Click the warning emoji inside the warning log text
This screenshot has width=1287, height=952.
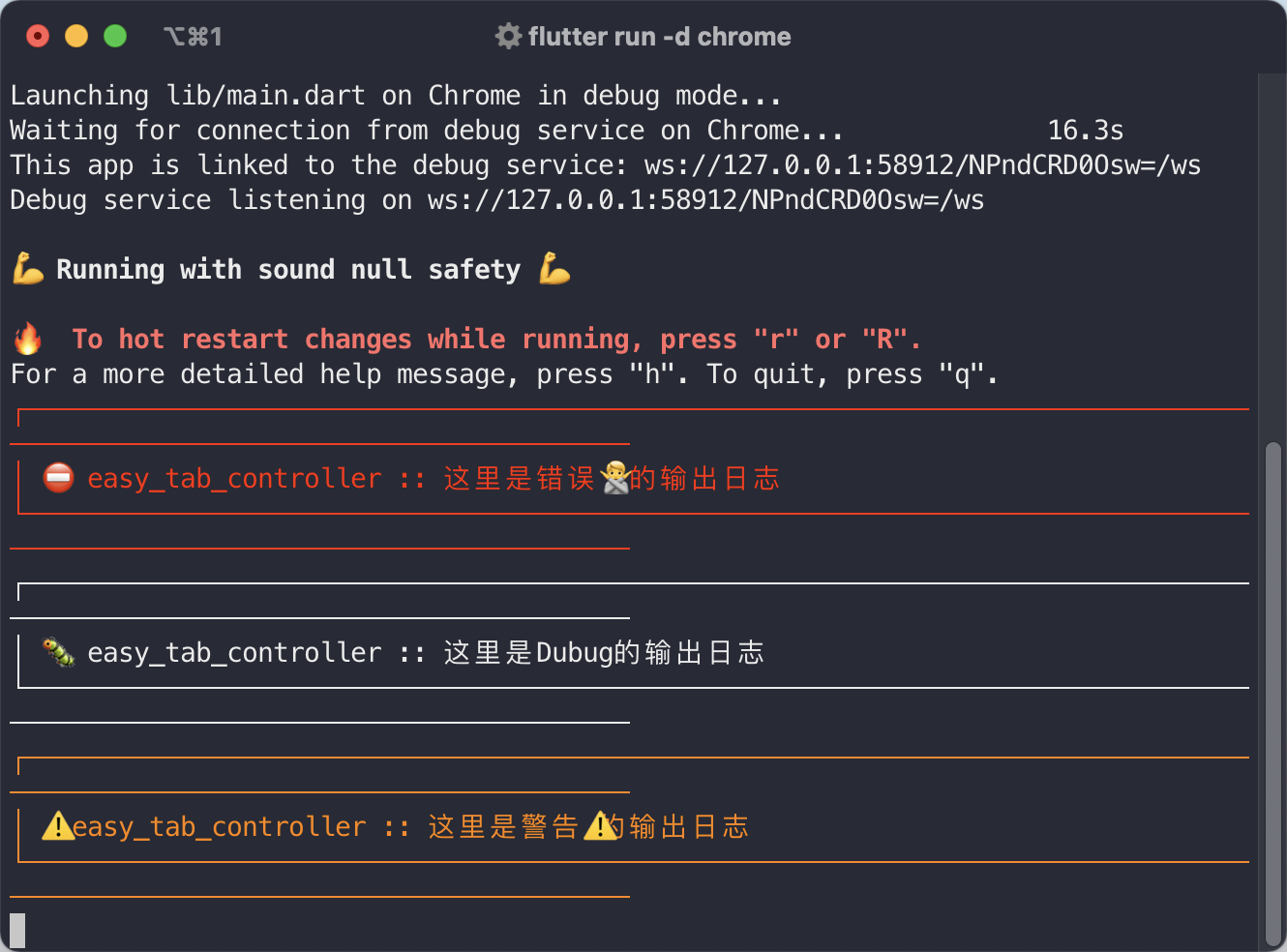point(598,826)
